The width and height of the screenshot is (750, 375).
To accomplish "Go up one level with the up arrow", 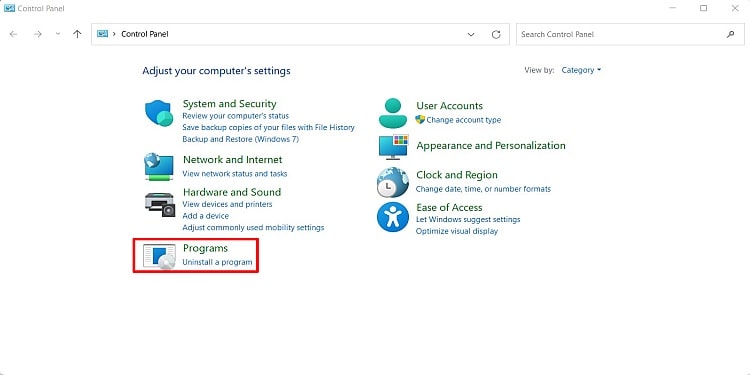I will tap(77, 34).
